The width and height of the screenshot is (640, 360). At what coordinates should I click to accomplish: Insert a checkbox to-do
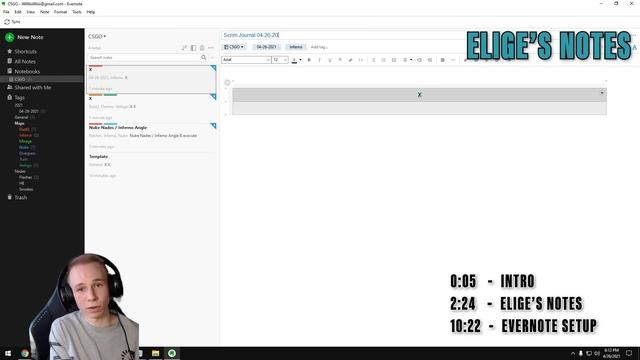point(394,60)
